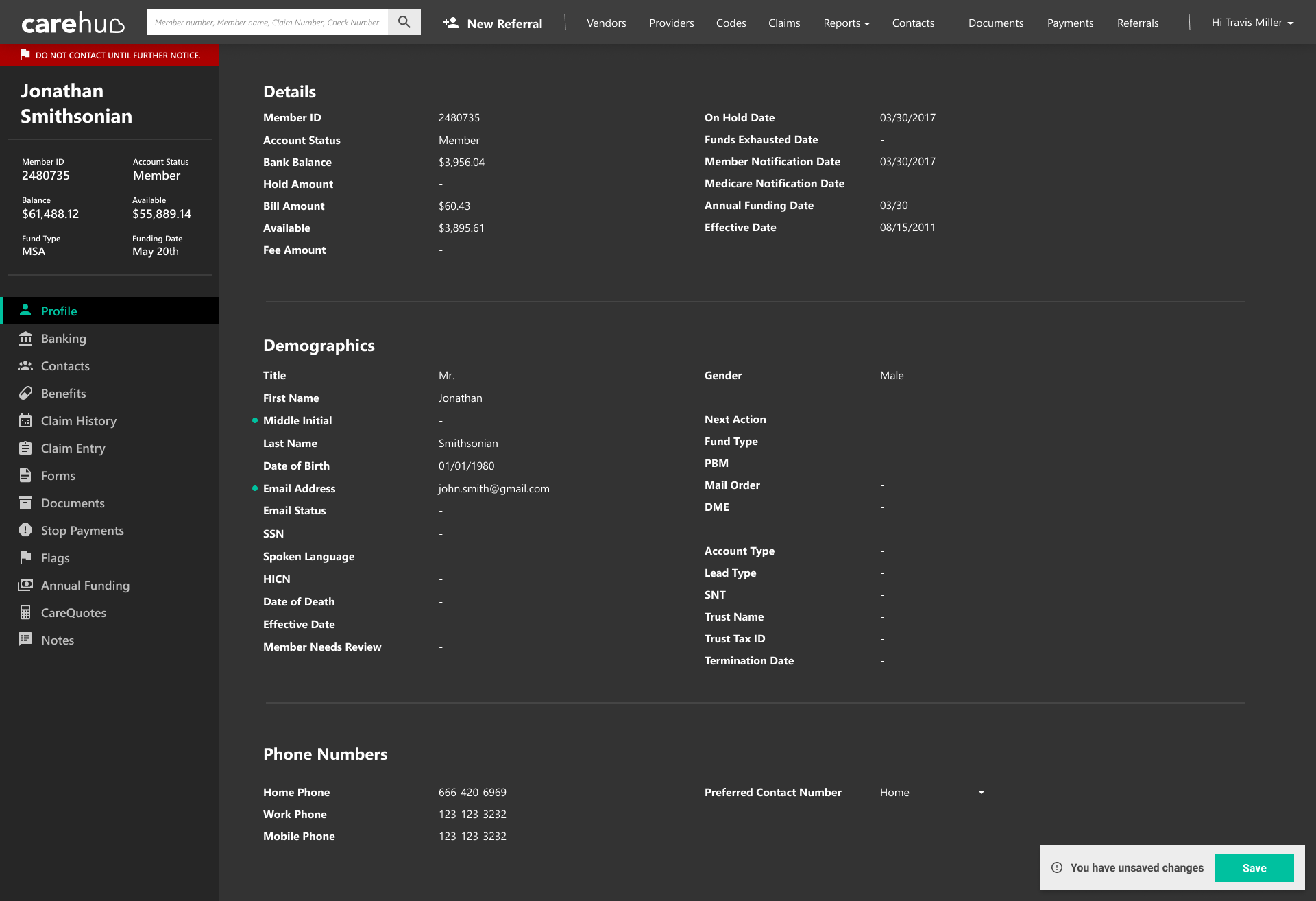Open Payments in top navigation
Screen dimensions: 1316x901
(1070, 23)
